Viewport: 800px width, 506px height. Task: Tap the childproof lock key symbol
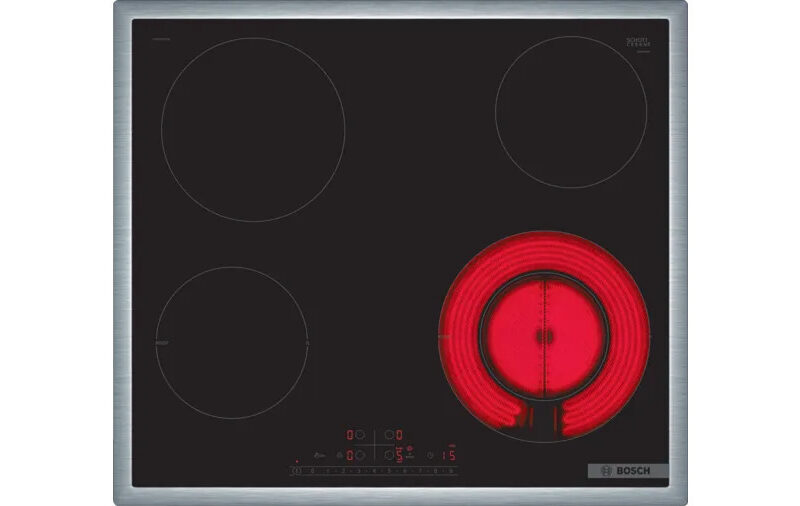[x=319, y=456]
